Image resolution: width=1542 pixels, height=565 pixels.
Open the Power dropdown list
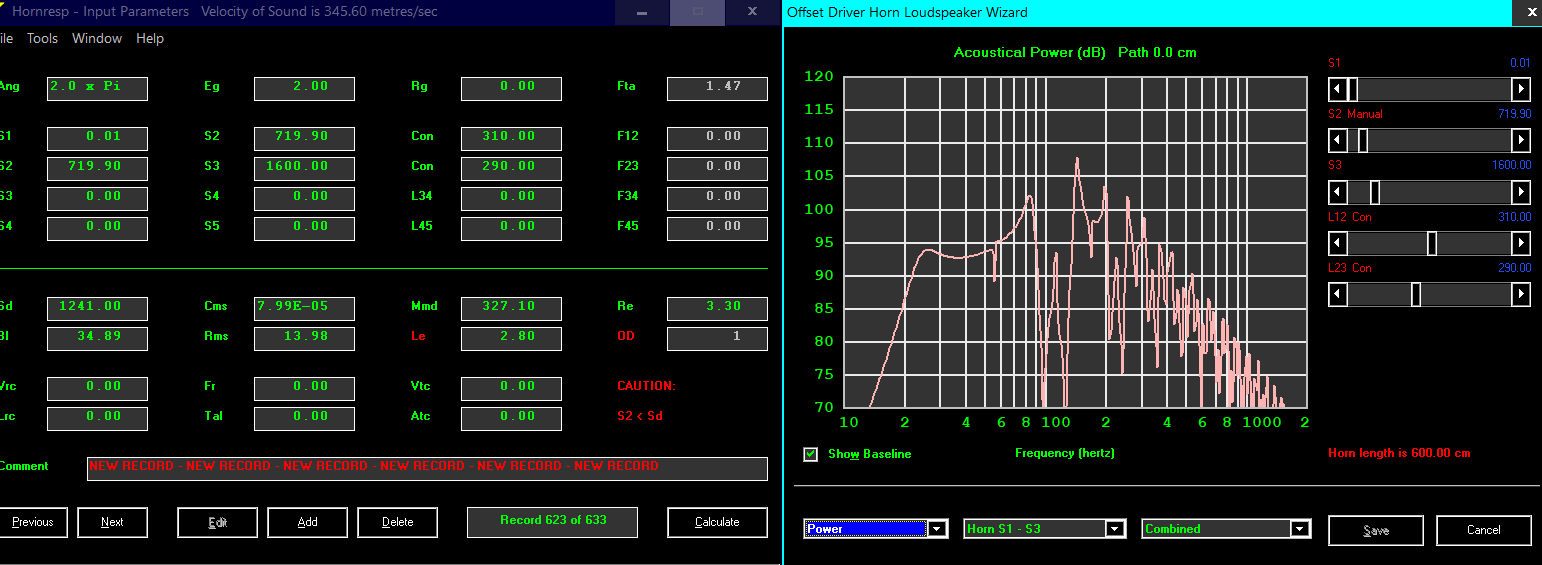point(937,529)
